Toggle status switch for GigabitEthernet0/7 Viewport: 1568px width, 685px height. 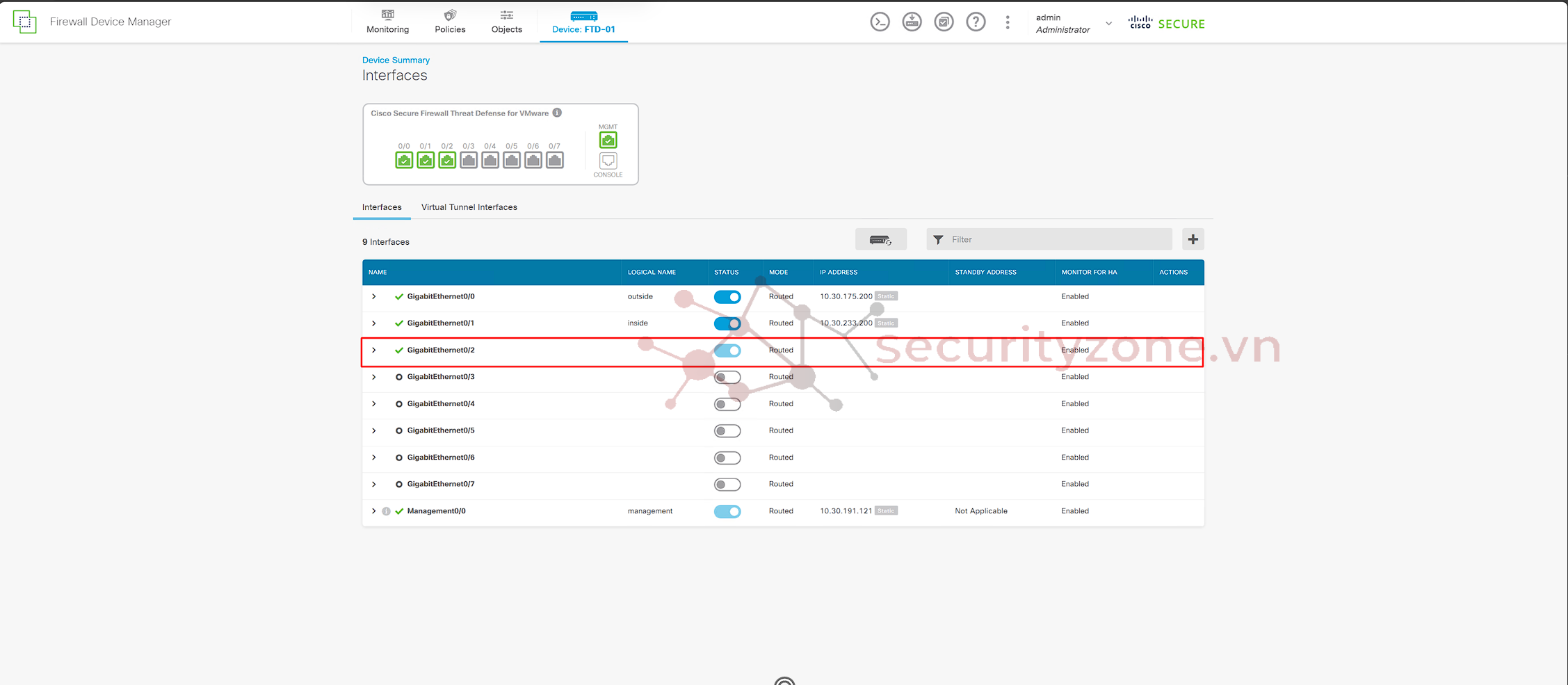(x=727, y=485)
